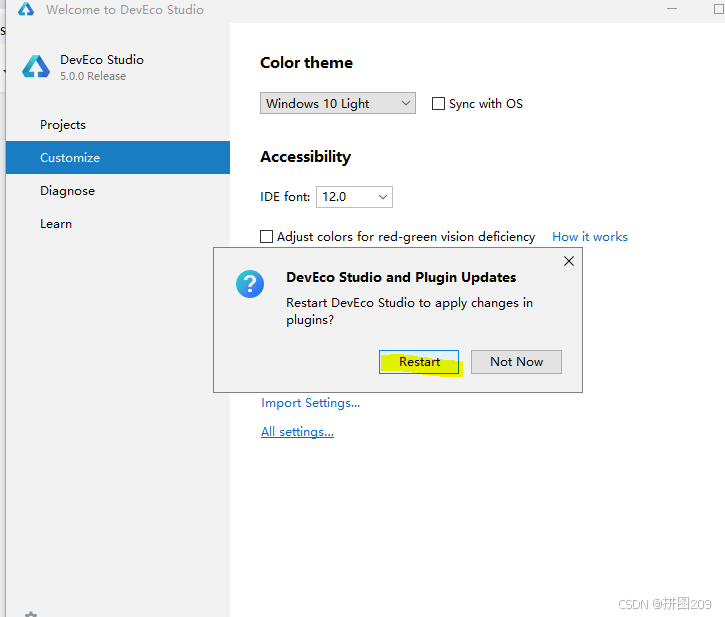Enable Sync with OS checkbox

[x=438, y=104]
